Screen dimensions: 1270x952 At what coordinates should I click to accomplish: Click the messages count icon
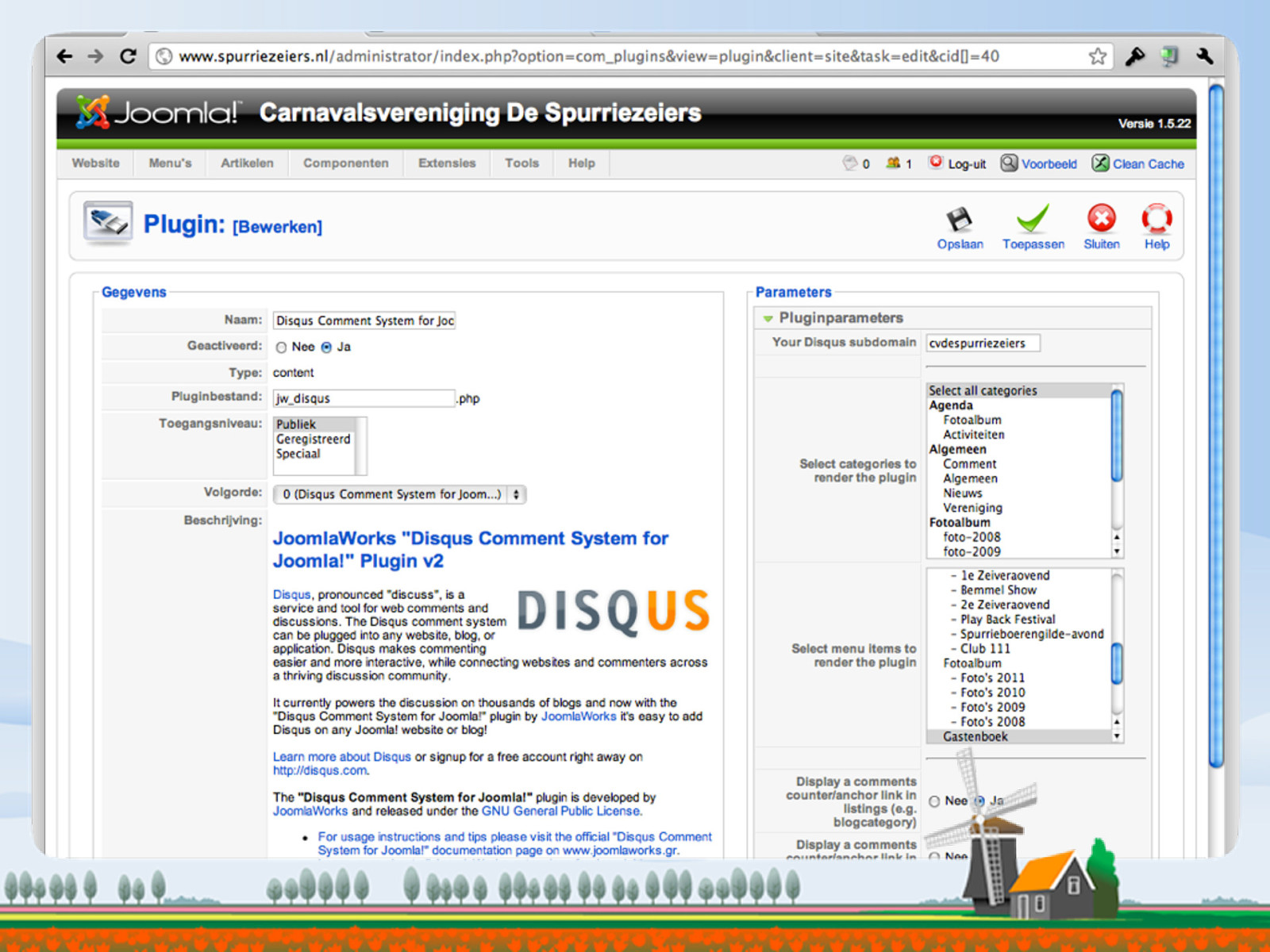(x=849, y=163)
